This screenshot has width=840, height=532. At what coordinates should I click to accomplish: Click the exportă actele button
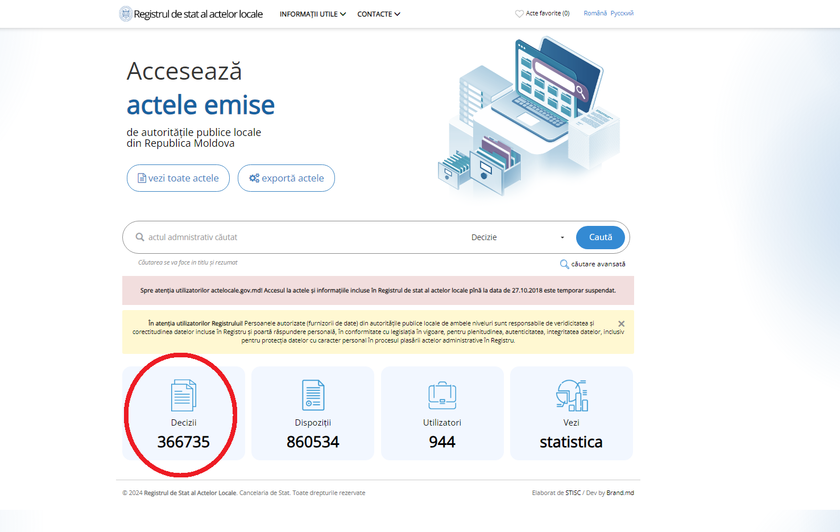[286, 178]
